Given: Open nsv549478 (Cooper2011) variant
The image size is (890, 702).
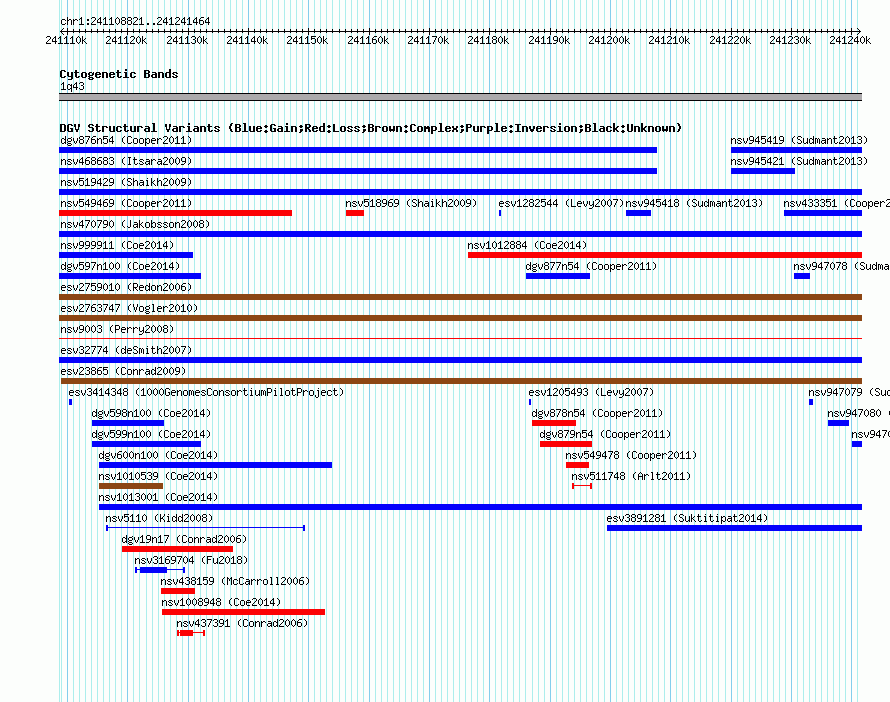Looking at the screenshot, I should click(x=577, y=465).
